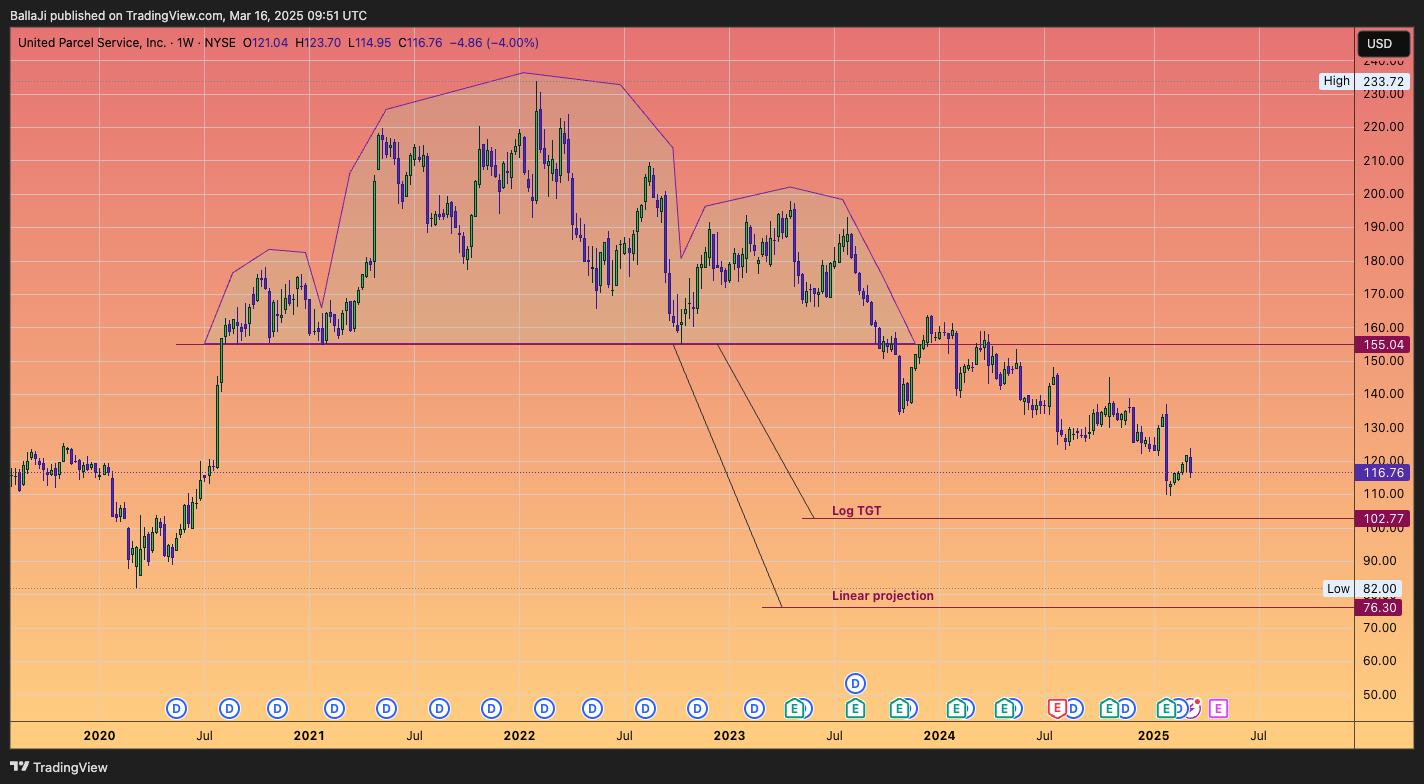
Task: Click the green earnings marker near January 2024
Action: 956,709
